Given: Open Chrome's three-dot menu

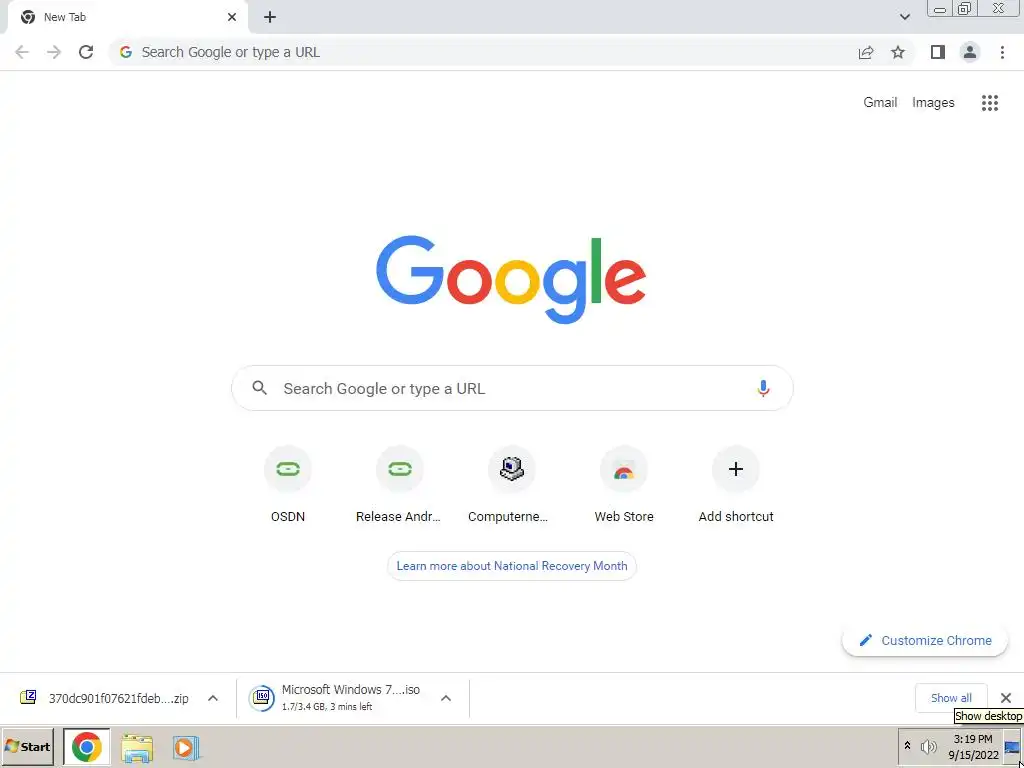Looking at the screenshot, I should [x=1002, y=52].
